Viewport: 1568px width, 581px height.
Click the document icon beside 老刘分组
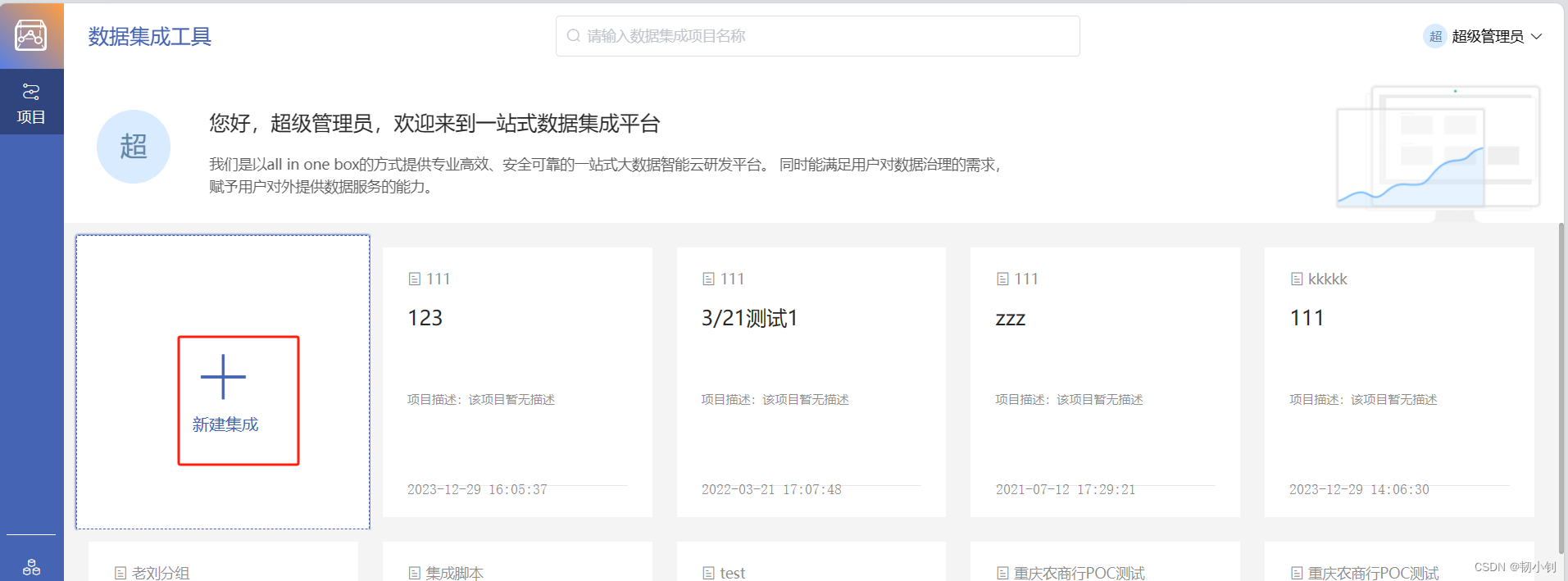120,573
